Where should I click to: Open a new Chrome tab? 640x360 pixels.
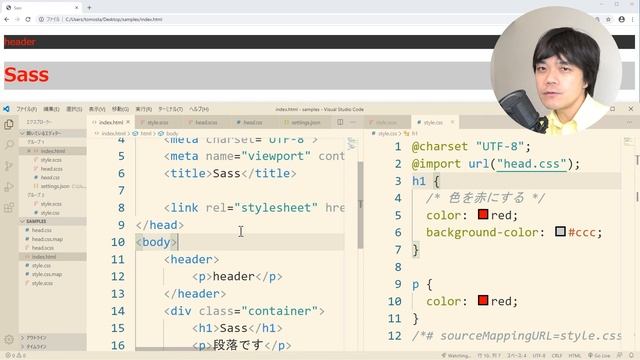click(89, 7)
